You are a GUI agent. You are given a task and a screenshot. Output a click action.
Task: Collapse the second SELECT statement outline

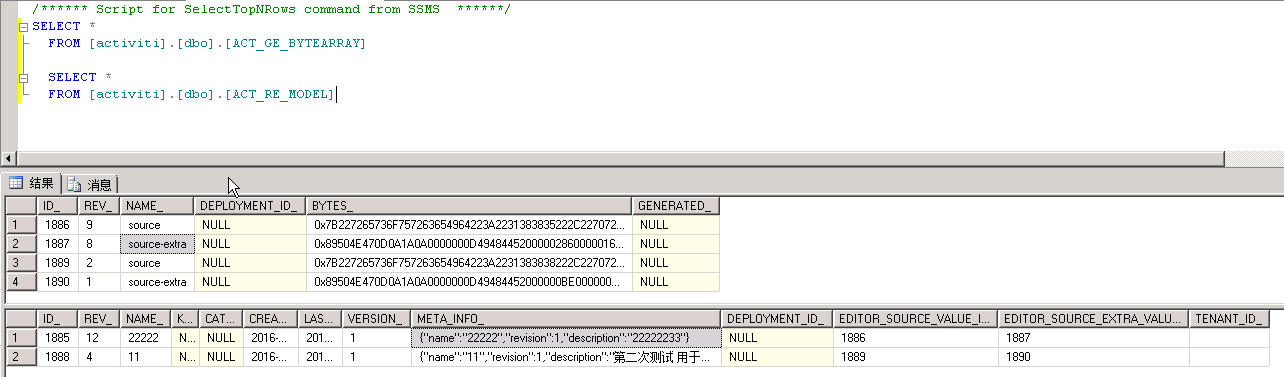tap(24, 78)
